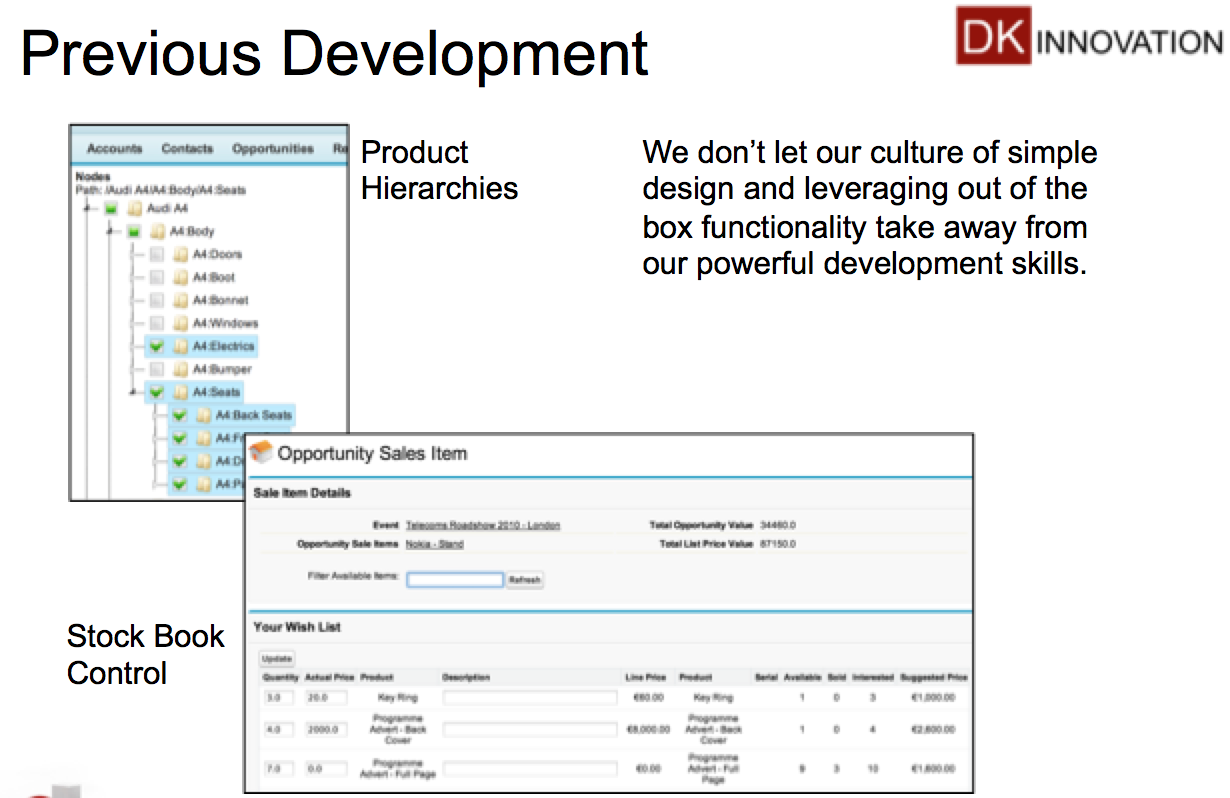
Task: Click the folder icon beside A4:Bumper
Action: (181, 370)
